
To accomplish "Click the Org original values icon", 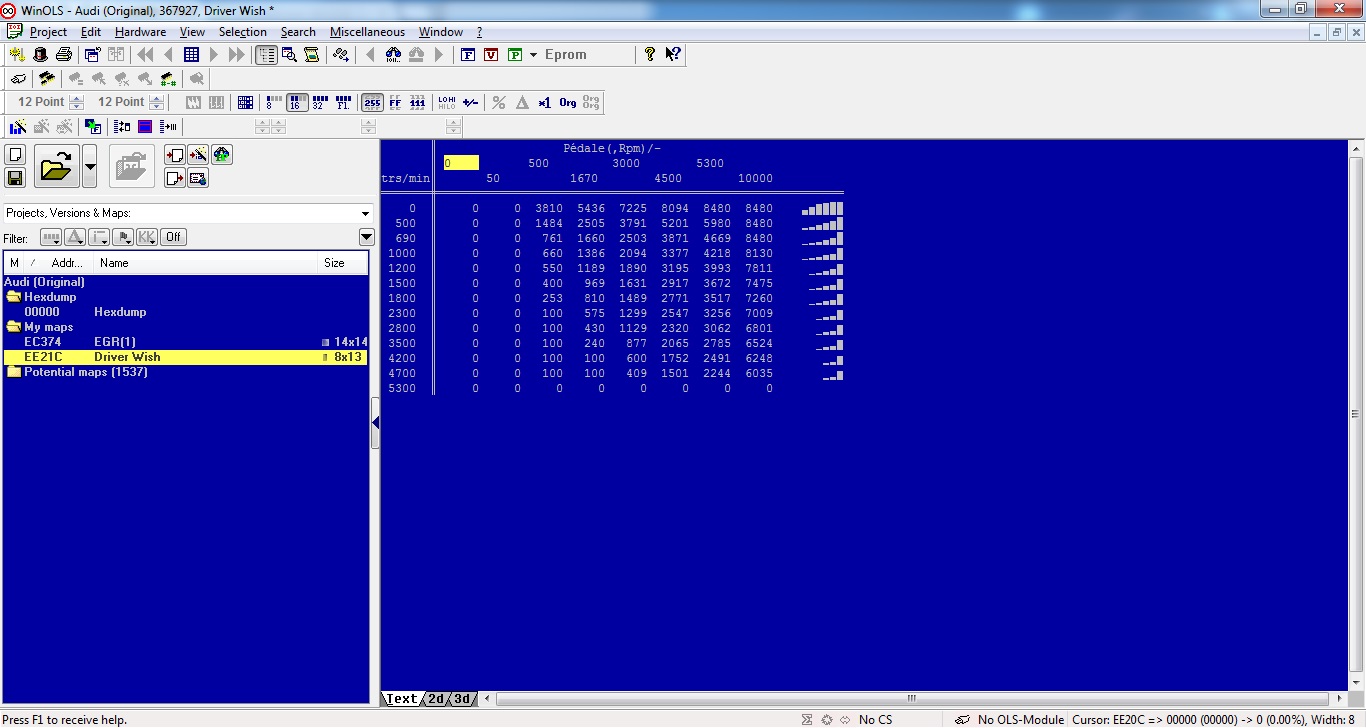I will coord(568,102).
